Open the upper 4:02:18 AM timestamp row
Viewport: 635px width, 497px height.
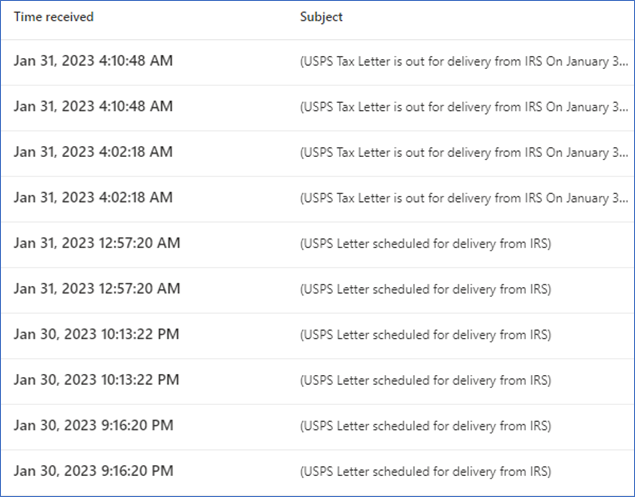tap(318, 152)
